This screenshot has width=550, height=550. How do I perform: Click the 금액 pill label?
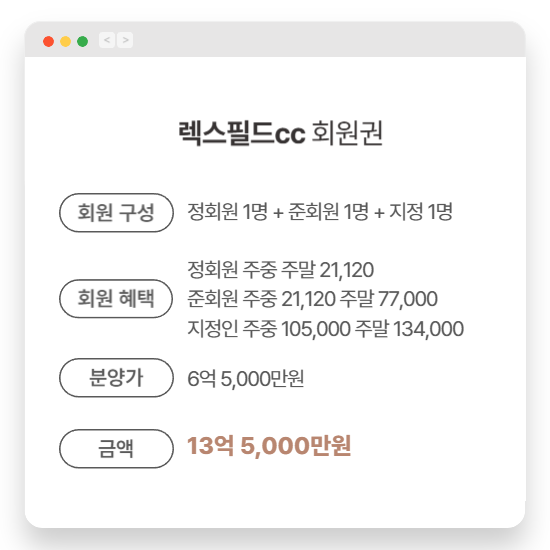pos(116,449)
